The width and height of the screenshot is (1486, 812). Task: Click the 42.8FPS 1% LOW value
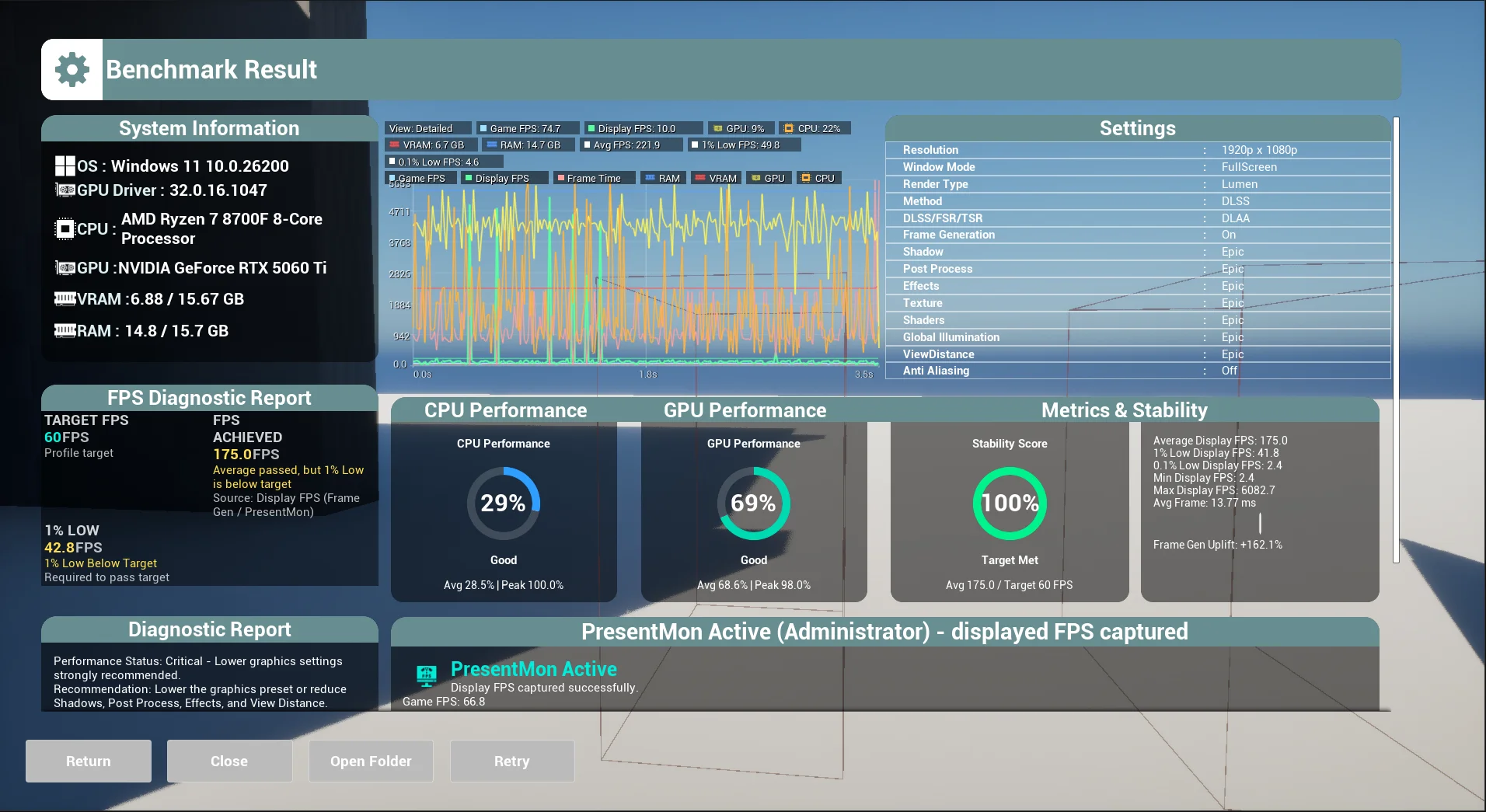(73, 548)
